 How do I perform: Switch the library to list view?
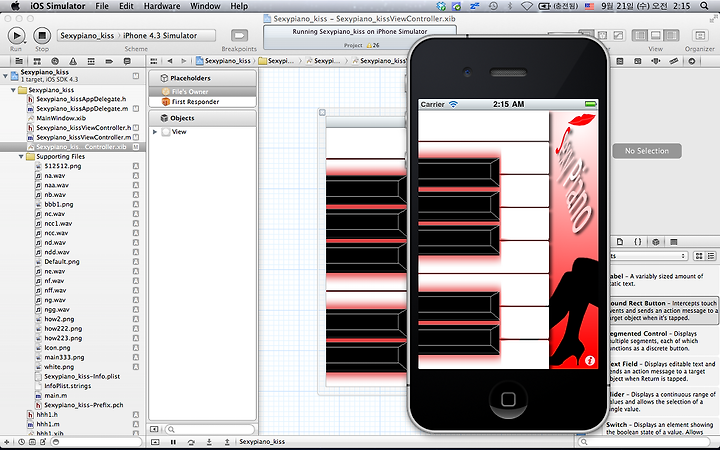click(711, 256)
